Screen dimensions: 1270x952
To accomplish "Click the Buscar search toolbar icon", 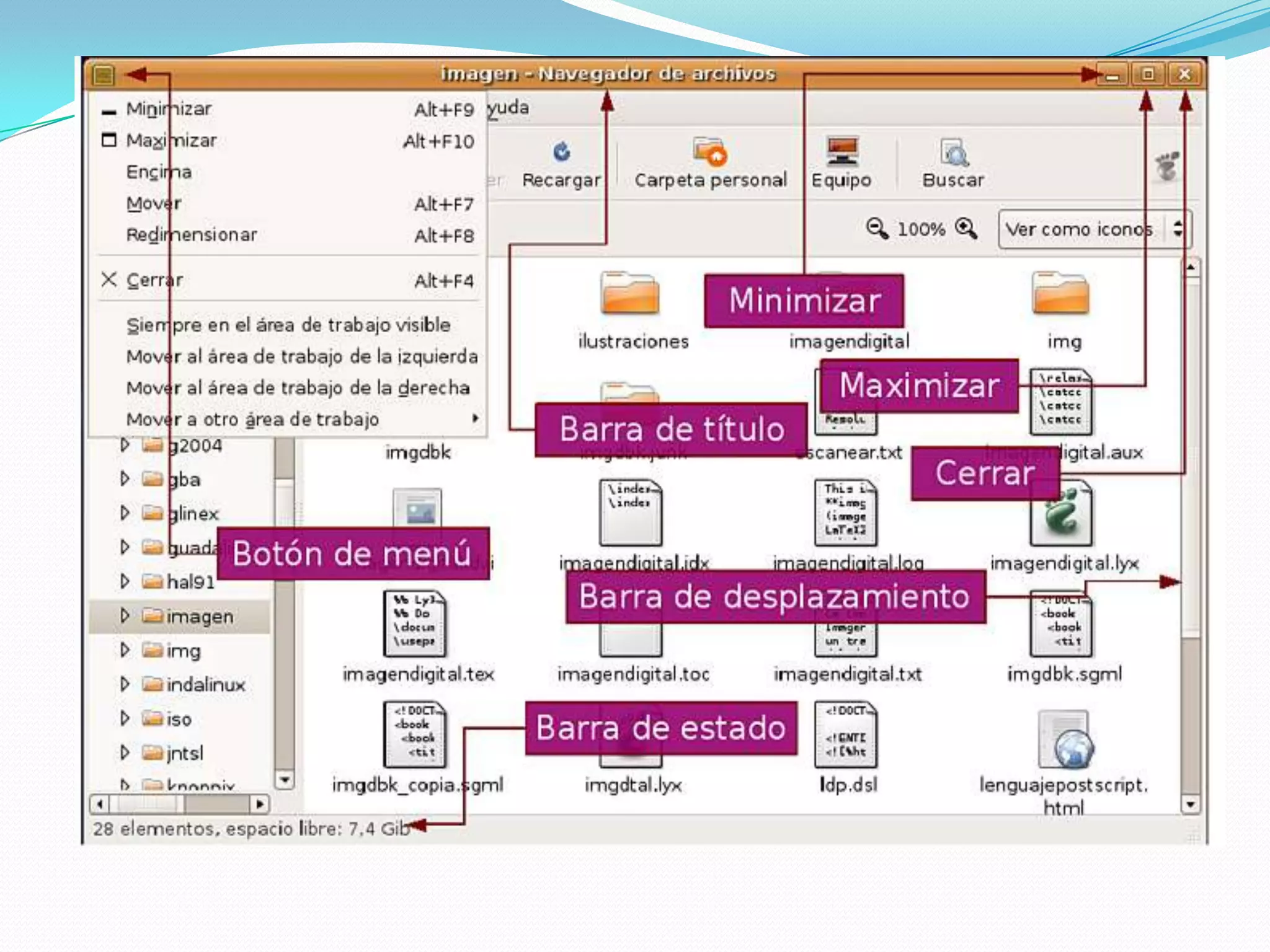I will (953, 152).
